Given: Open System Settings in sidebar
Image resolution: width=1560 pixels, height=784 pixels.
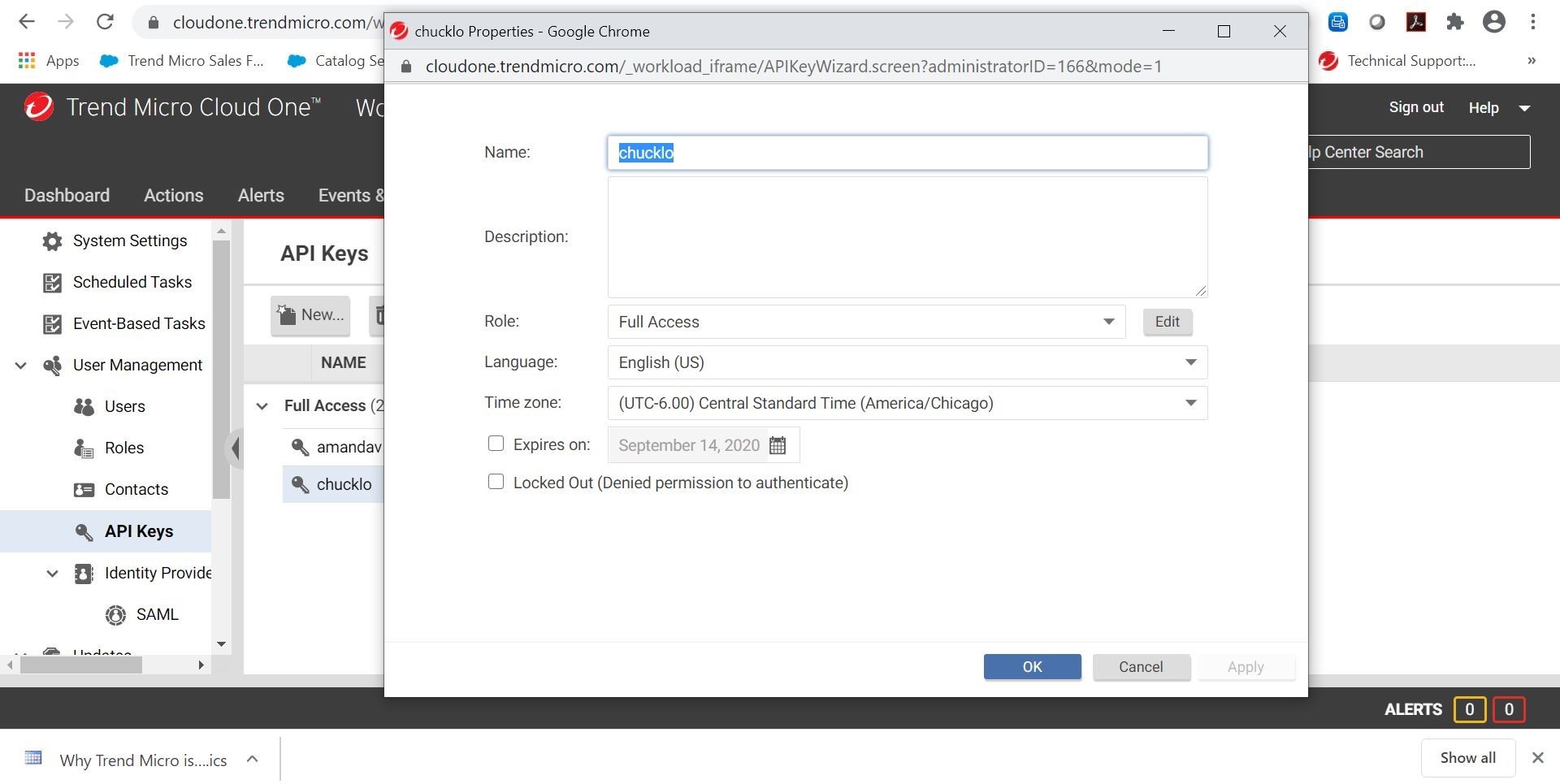Looking at the screenshot, I should 130,240.
